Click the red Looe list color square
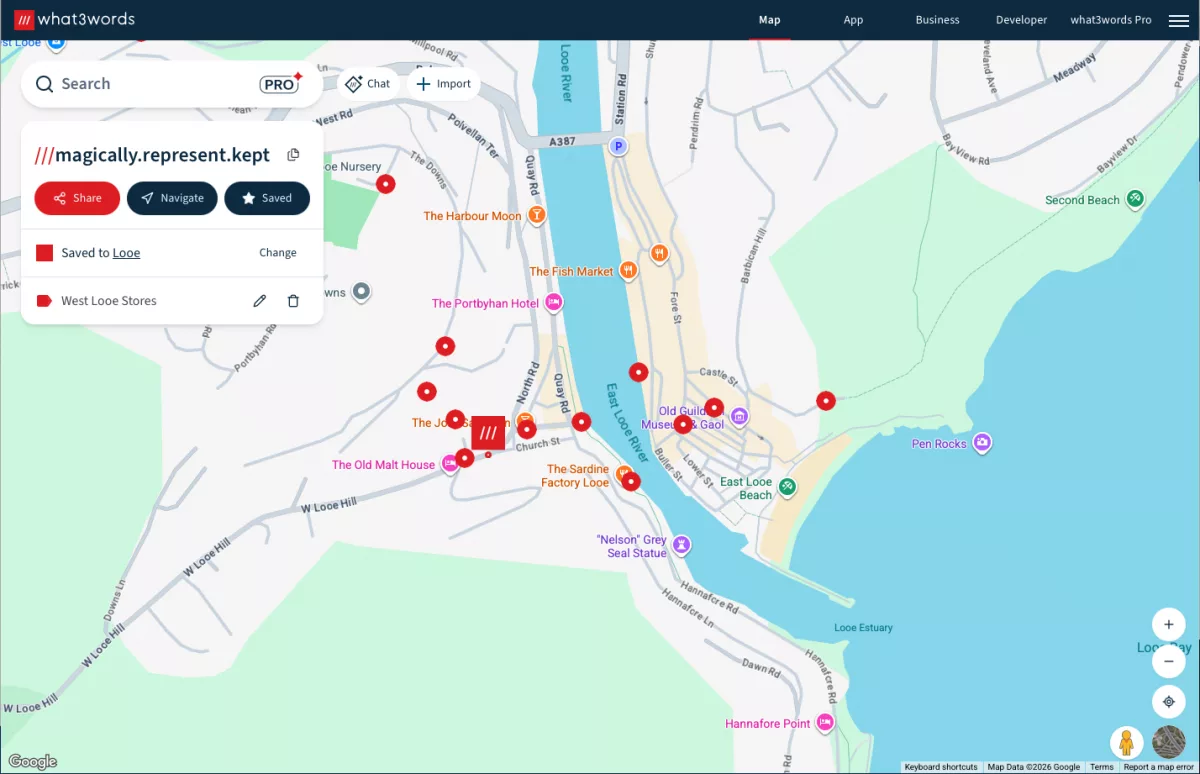 (x=44, y=253)
